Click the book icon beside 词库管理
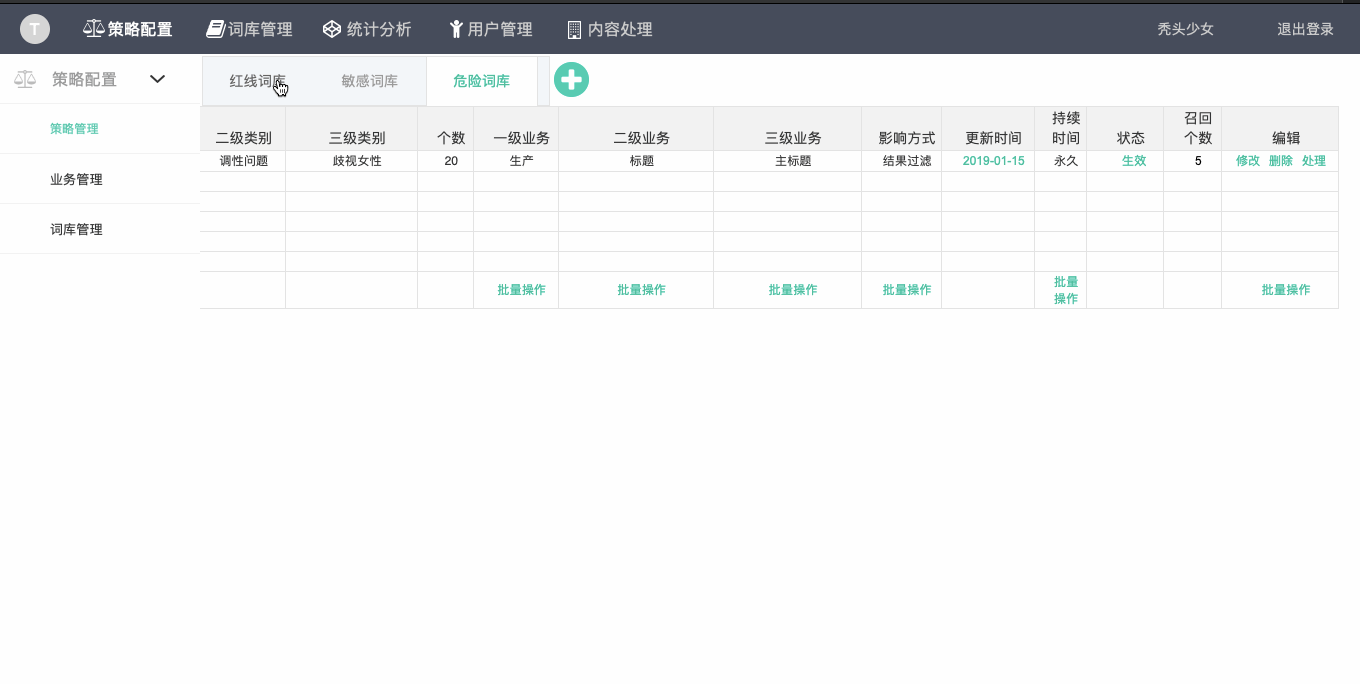This screenshot has height=684, width=1360. click(x=215, y=29)
